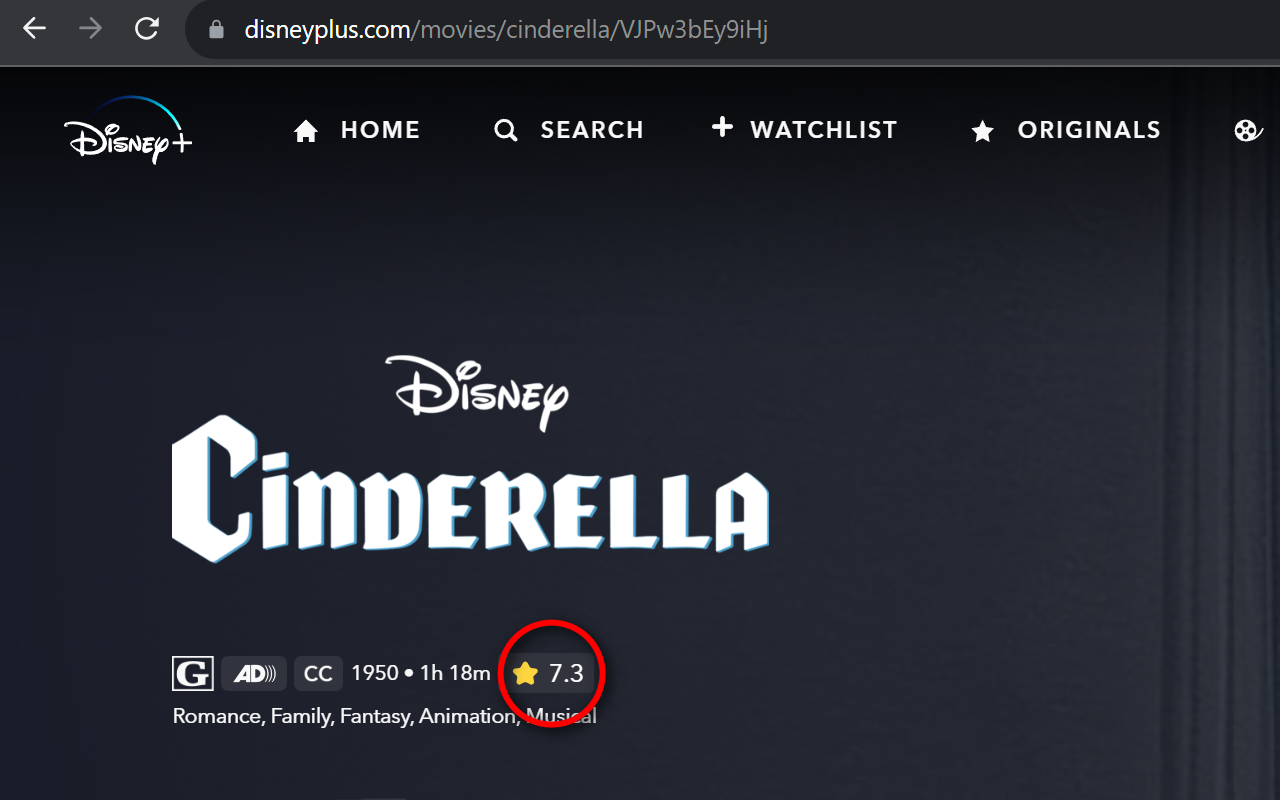This screenshot has width=1280, height=800.
Task: Click the CC closed captions badge
Action: pyautogui.click(x=318, y=673)
